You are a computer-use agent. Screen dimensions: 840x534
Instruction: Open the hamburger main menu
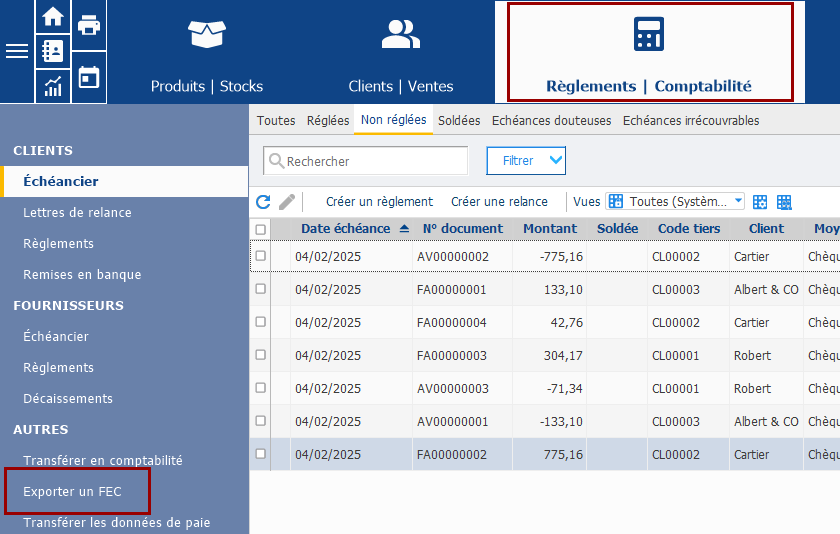tap(17, 51)
